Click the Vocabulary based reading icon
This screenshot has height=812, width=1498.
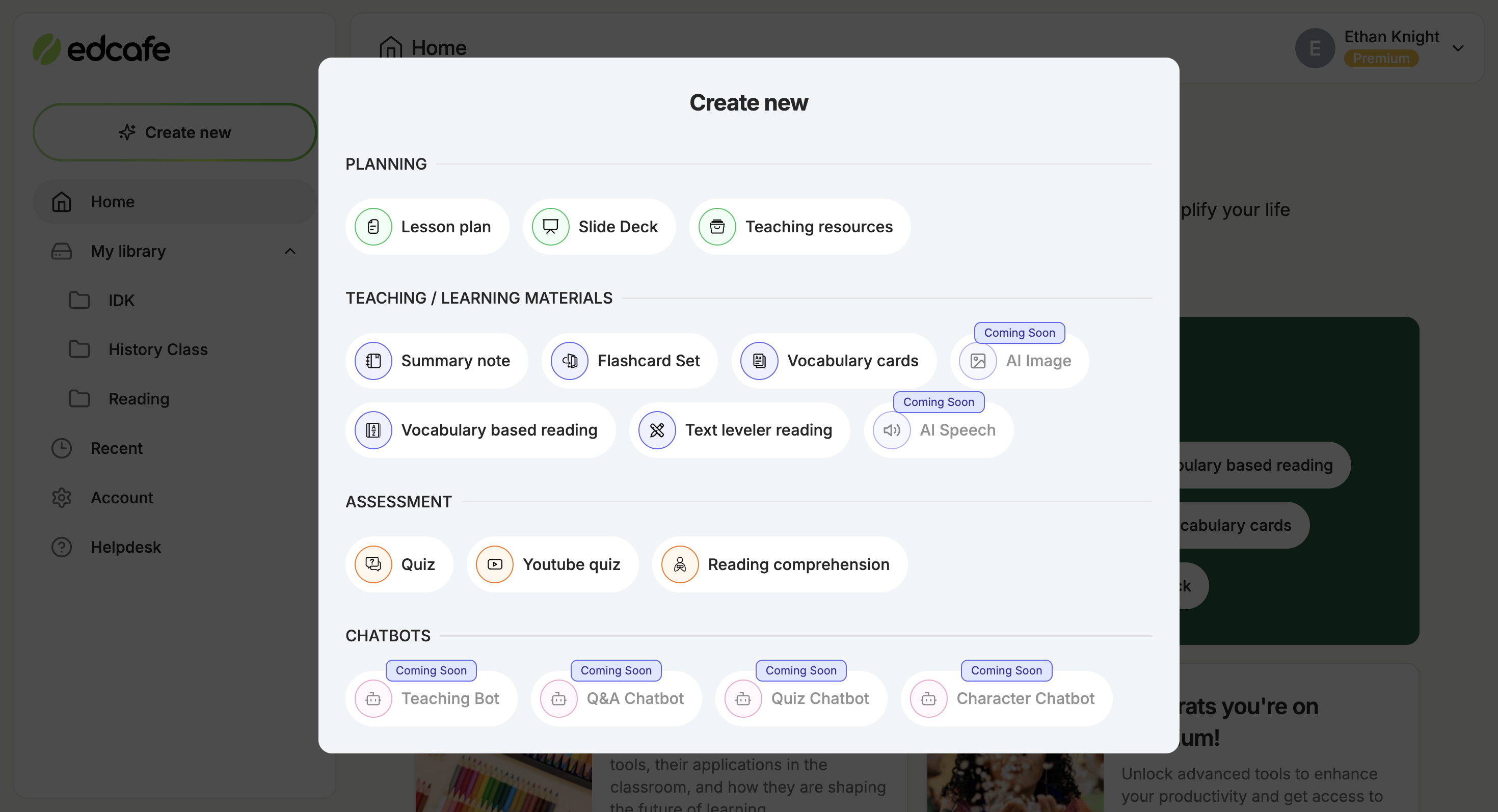(x=373, y=430)
